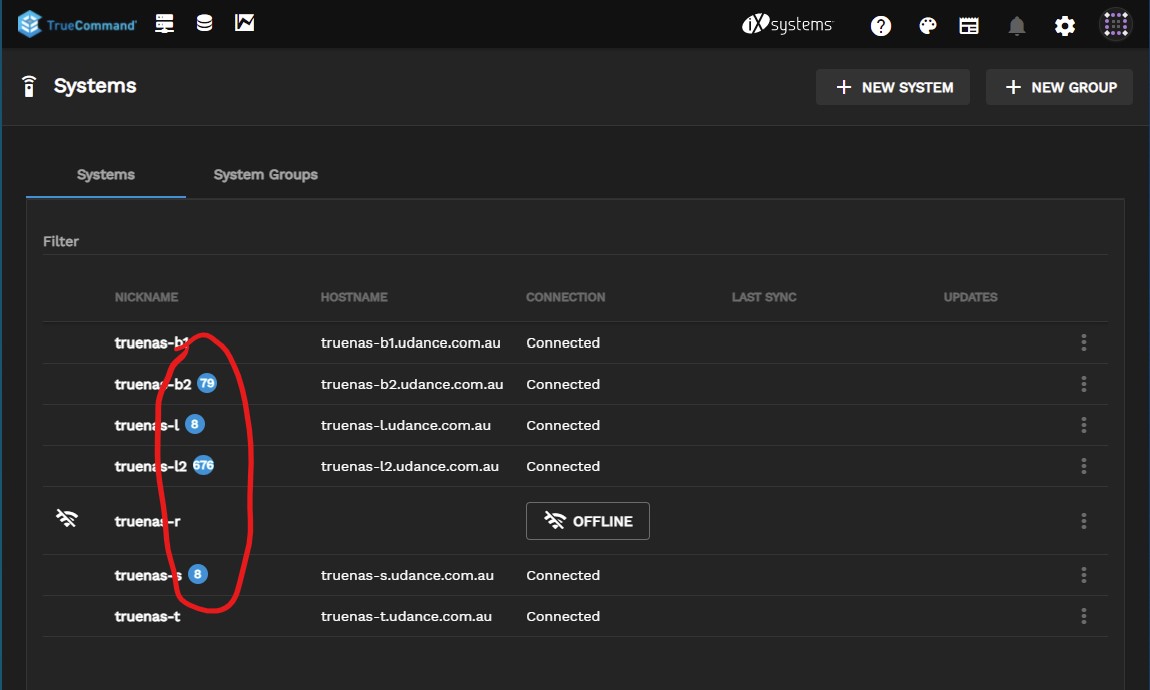Viewport: 1150px width, 690px height.
Task: Open the settings gear icon
Action: pyautogui.click(x=1065, y=26)
